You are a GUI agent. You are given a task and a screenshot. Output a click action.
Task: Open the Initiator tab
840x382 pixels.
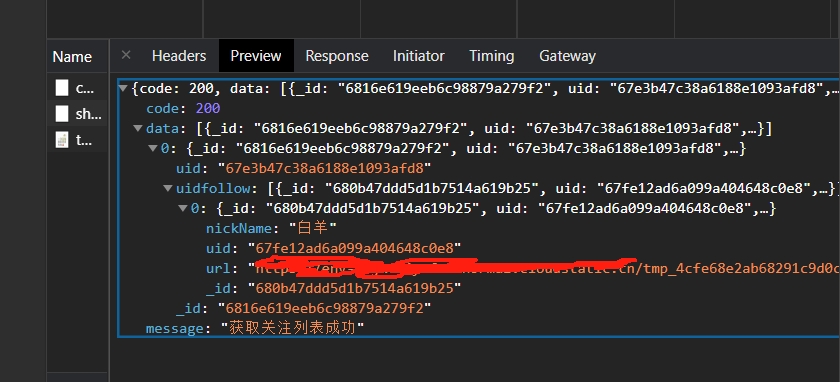click(418, 56)
